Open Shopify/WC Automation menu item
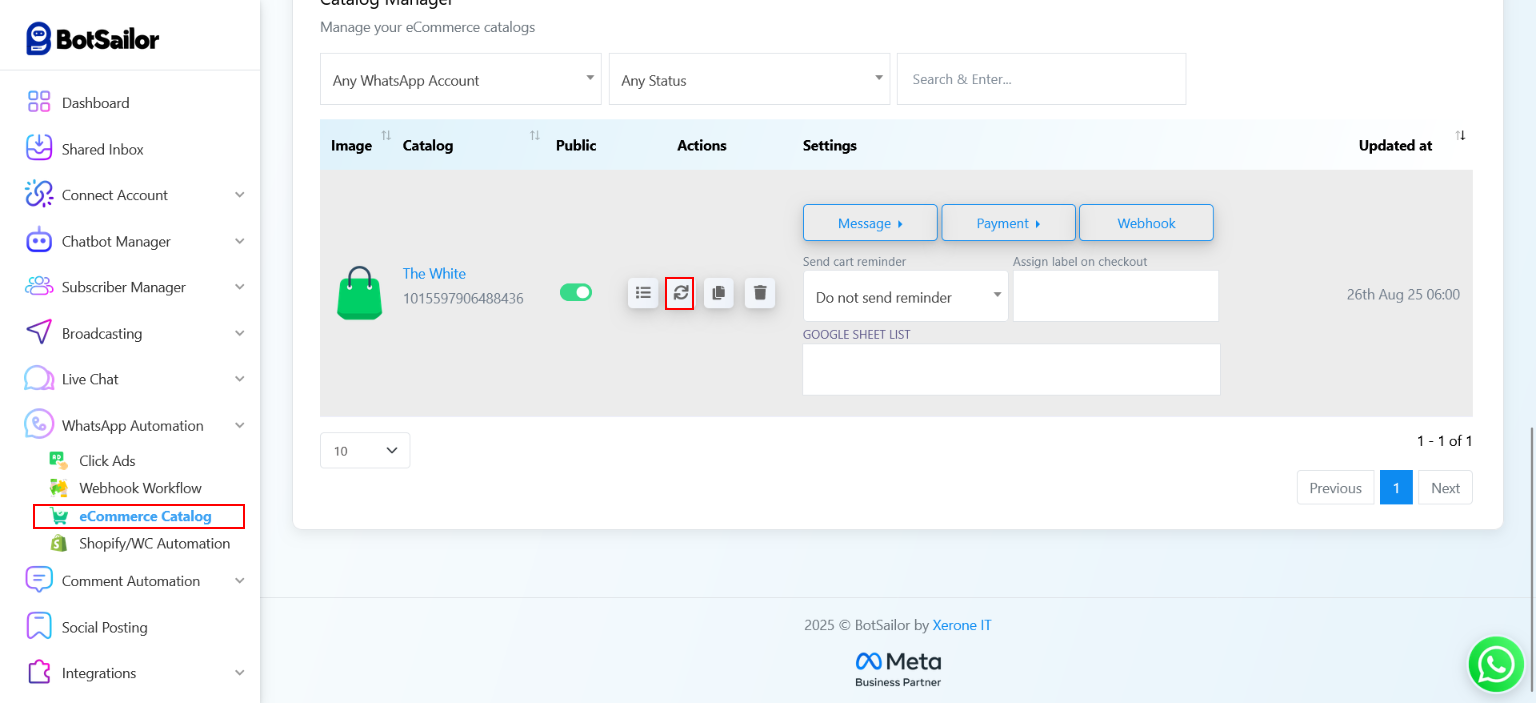The image size is (1536, 703). 155,543
